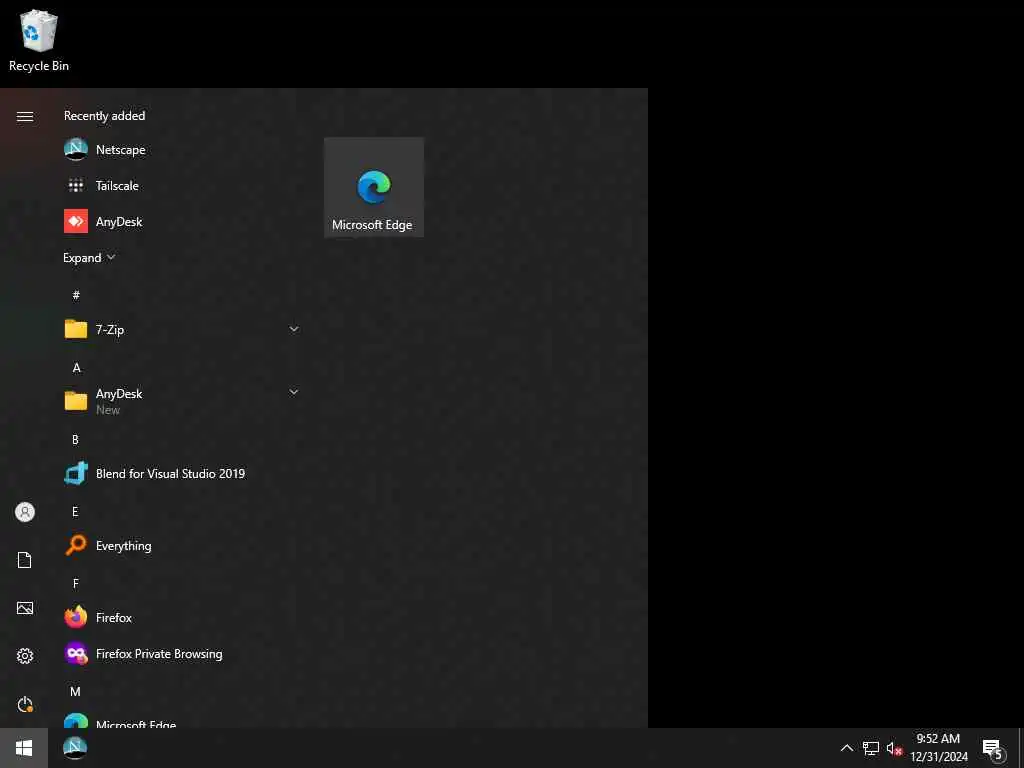Image resolution: width=1024 pixels, height=768 pixels.
Task: Open Netscape from Recently added list
Action: [x=183, y=150]
